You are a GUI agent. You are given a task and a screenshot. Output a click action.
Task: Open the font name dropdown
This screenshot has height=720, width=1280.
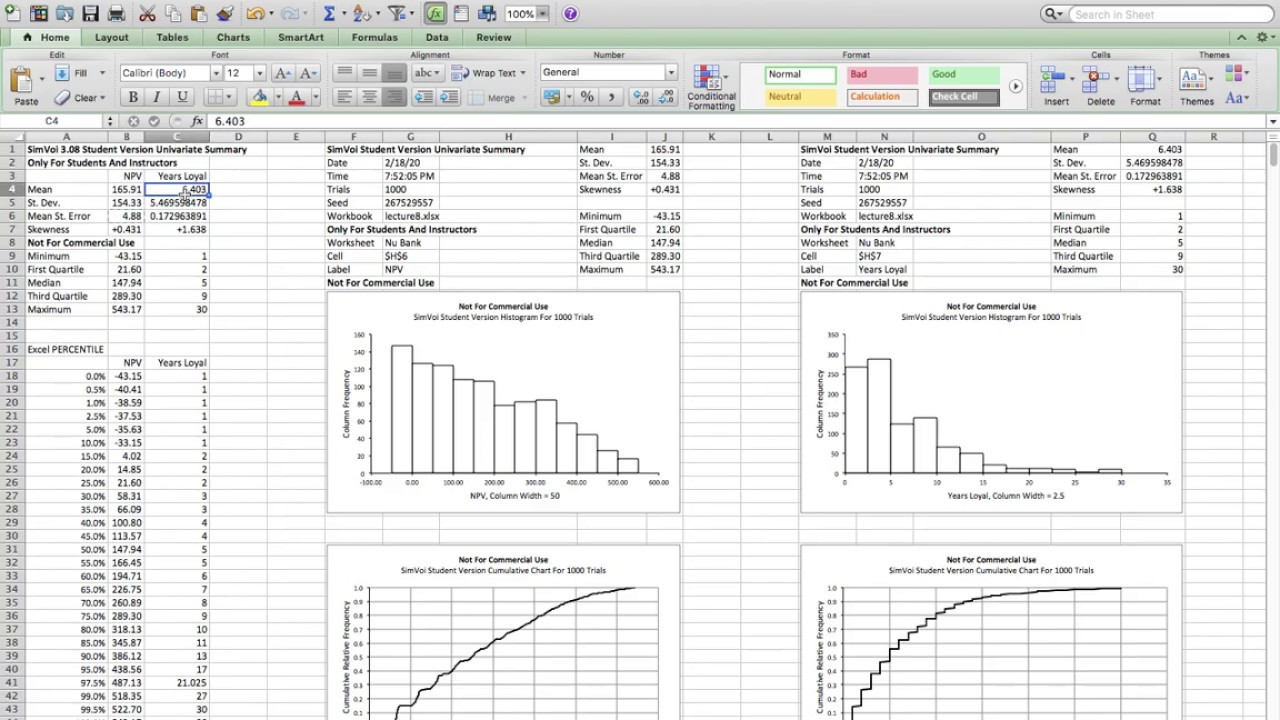215,73
